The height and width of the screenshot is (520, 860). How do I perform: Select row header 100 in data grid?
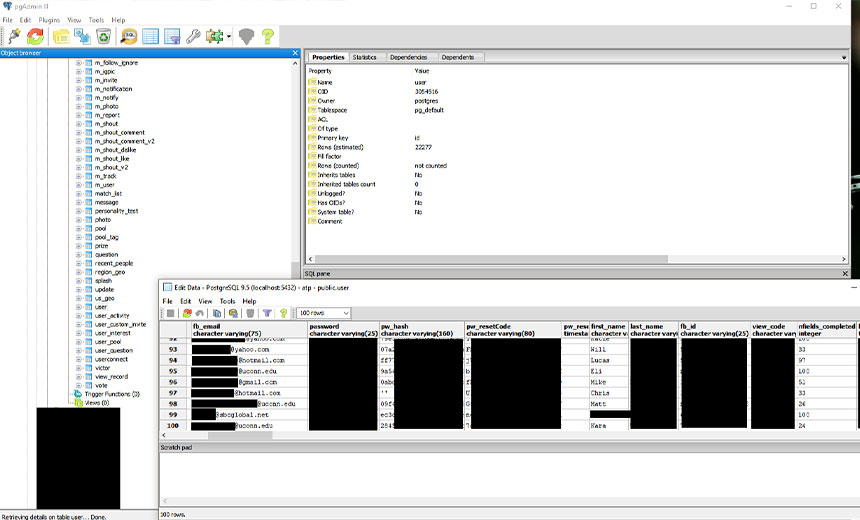click(175, 426)
